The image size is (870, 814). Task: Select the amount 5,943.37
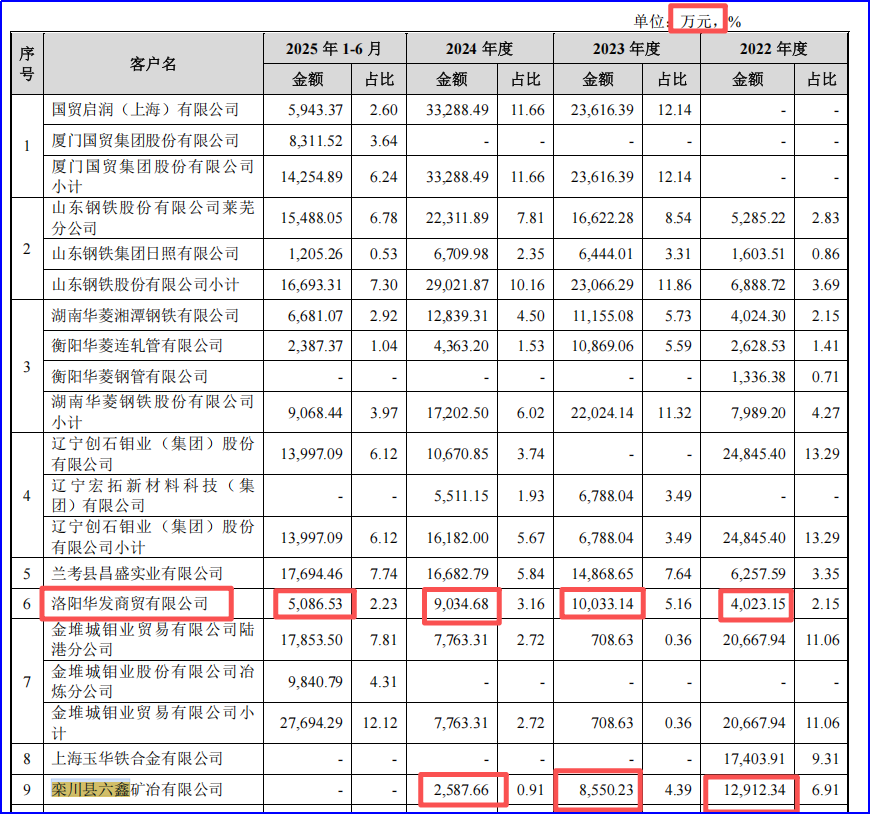click(315, 110)
